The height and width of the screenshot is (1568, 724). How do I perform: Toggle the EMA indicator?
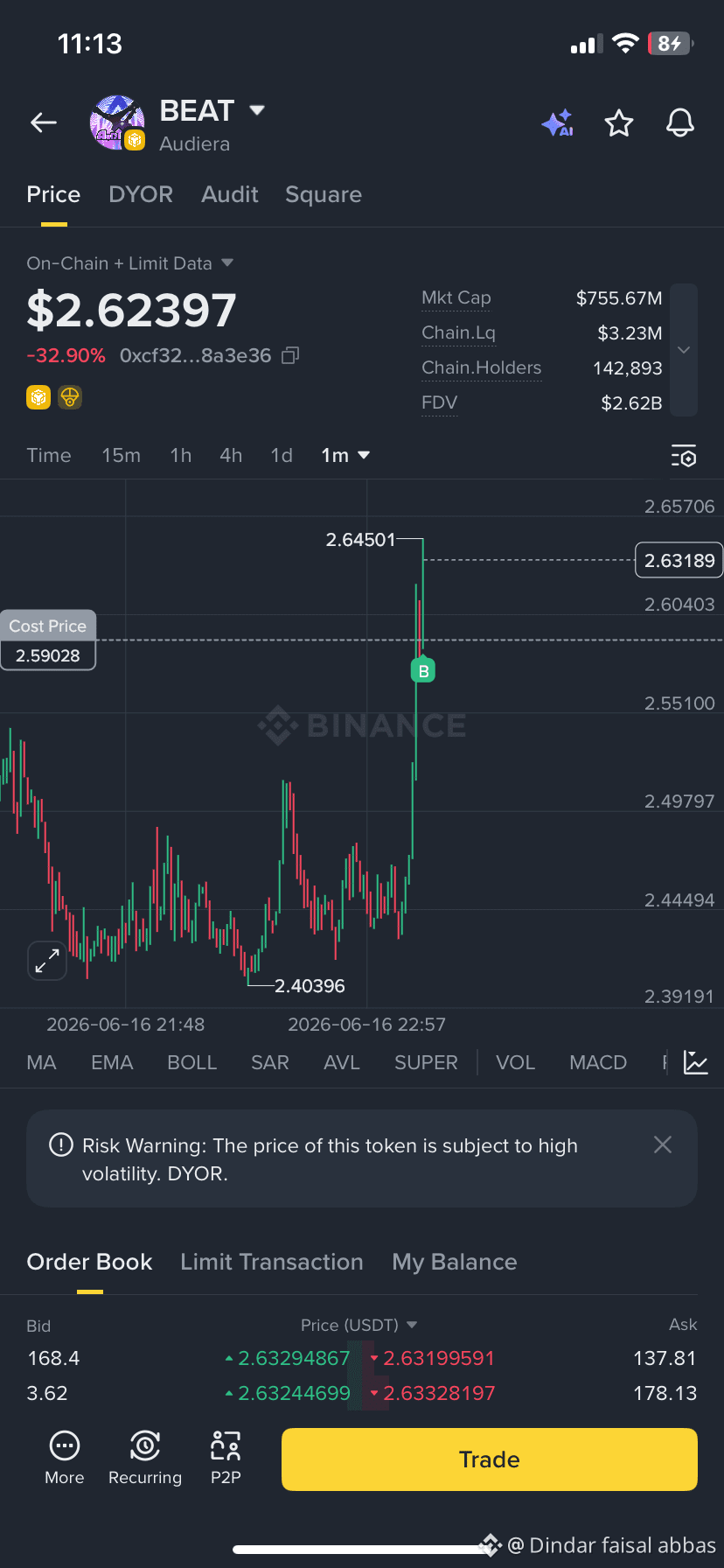coord(112,1062)
